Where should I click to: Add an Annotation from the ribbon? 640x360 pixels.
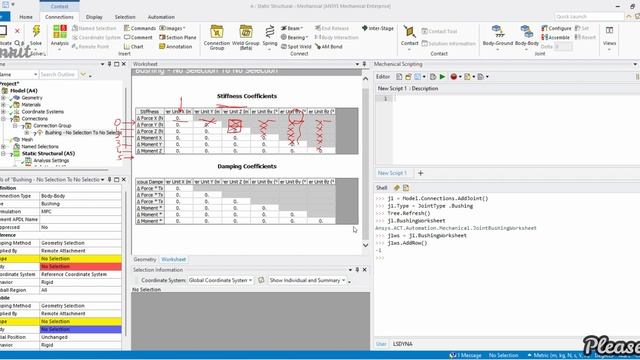(x=176, y=47)
